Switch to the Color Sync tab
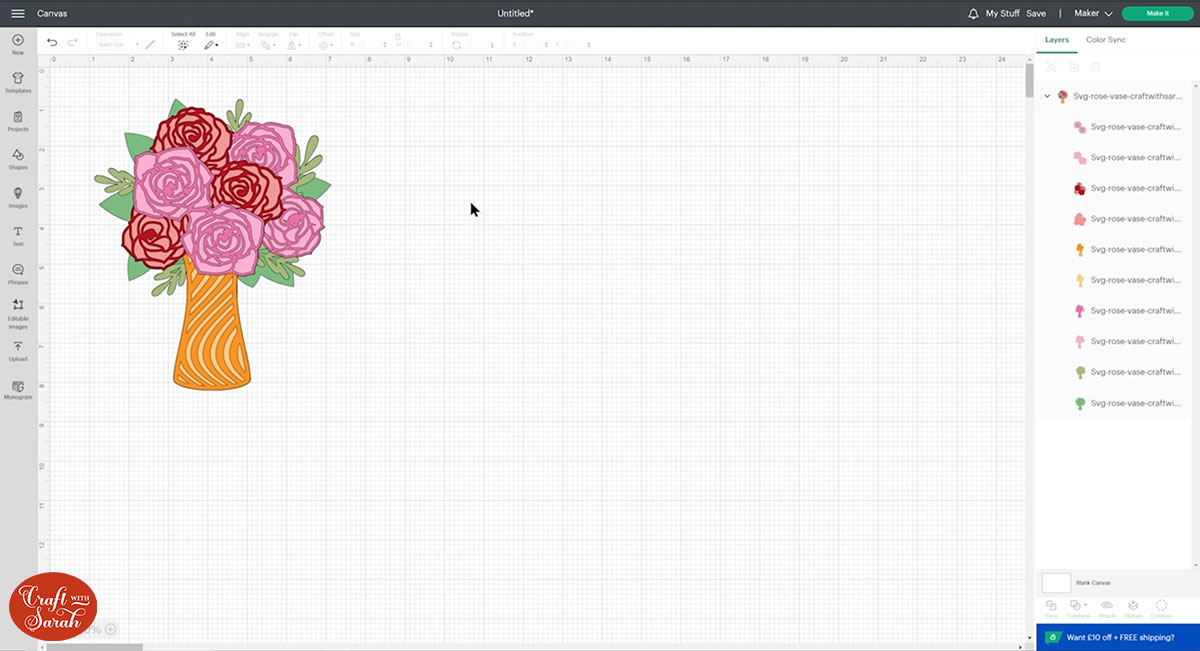Image resolution: width=1200 pixels, height=651 pixels. click(1106, 40)
